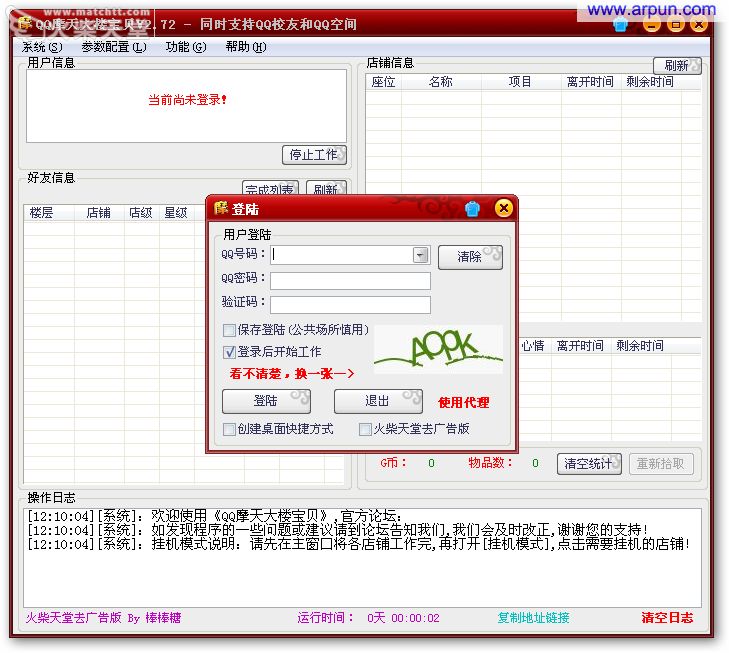Focus the 验证码 input field
Viewport: 729px width, 653px height.
tap(351, 305)
